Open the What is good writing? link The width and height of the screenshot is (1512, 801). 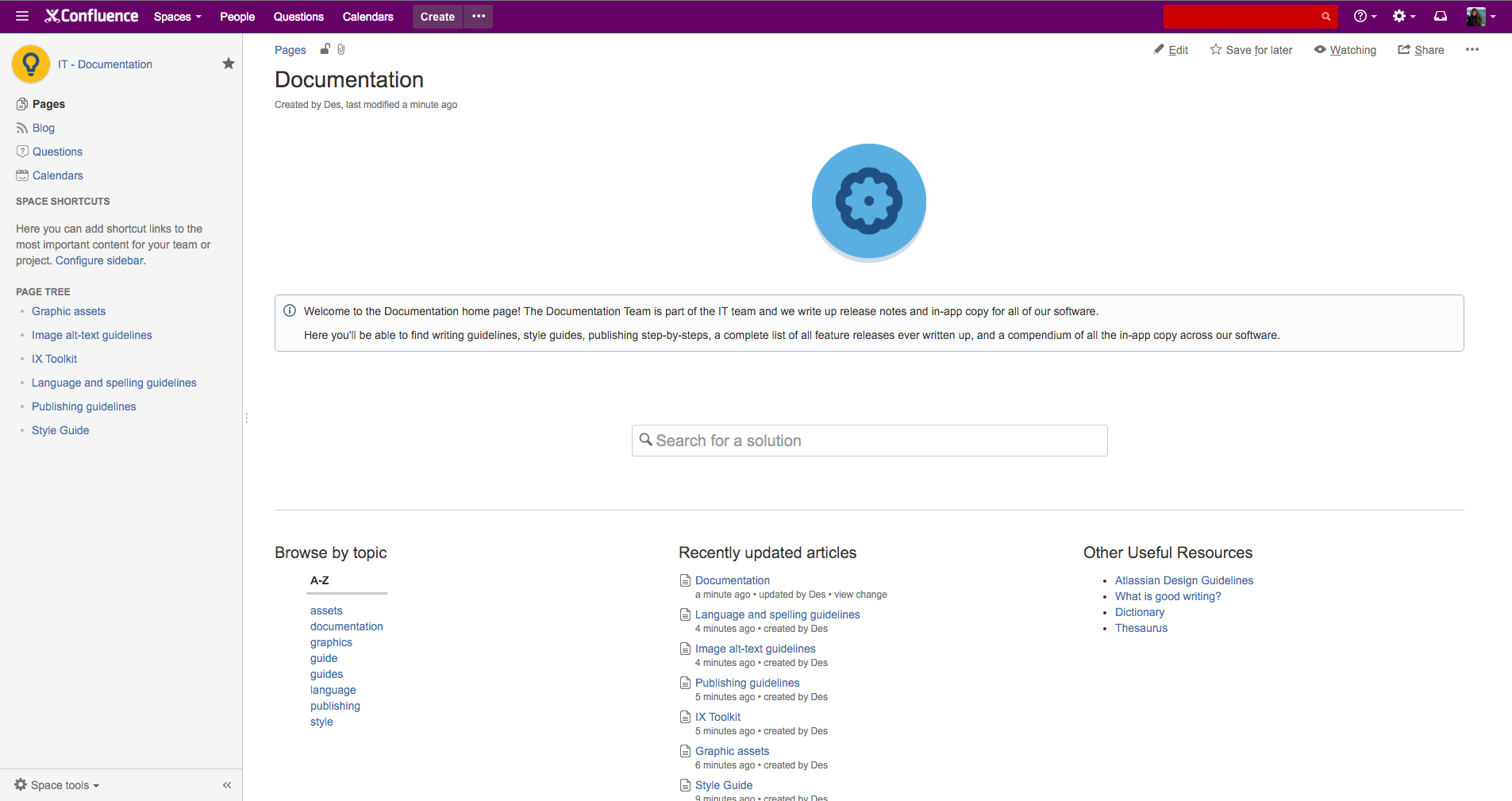1168,596
